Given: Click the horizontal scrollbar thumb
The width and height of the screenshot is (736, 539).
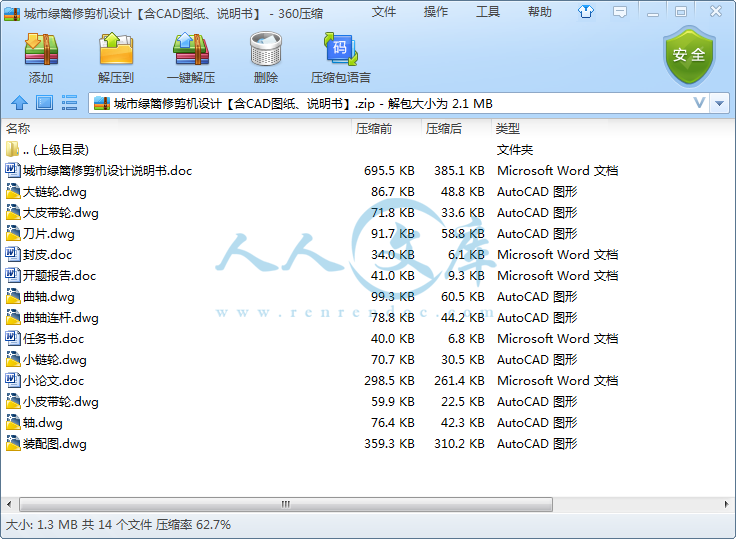Looking at the screenshot, I should tap(286, 505).
